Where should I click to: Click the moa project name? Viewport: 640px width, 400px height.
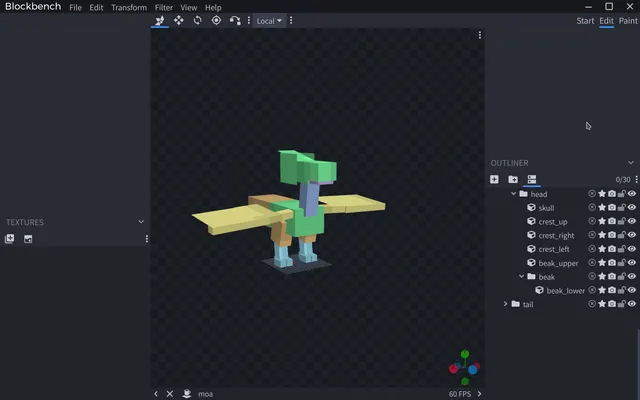pyautogui.click(x=205, y=394)
